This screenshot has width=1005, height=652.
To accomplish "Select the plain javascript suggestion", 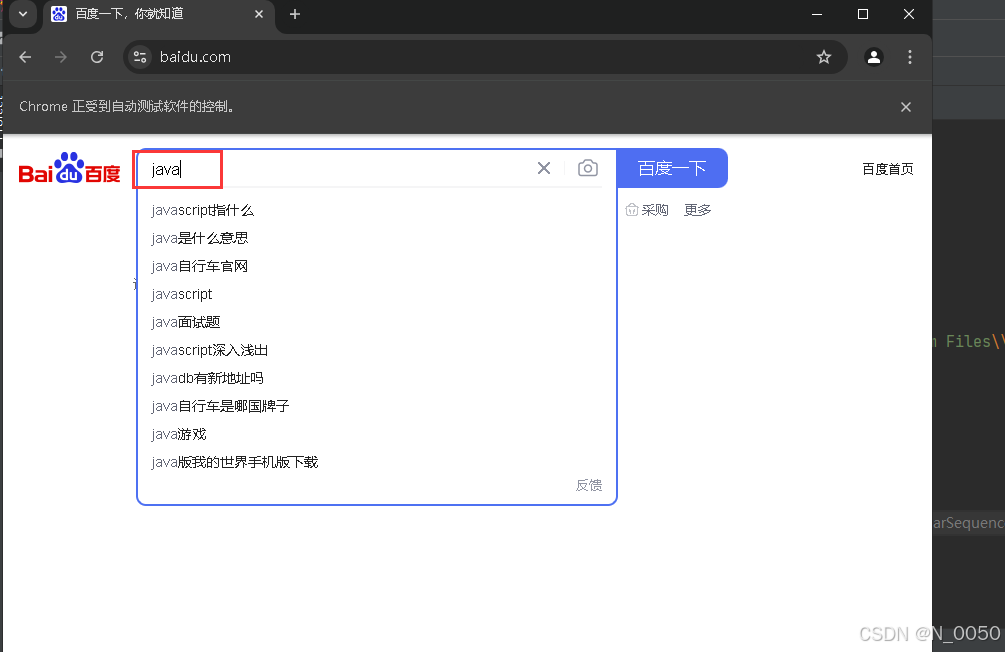I will click(x=376, y=294).
